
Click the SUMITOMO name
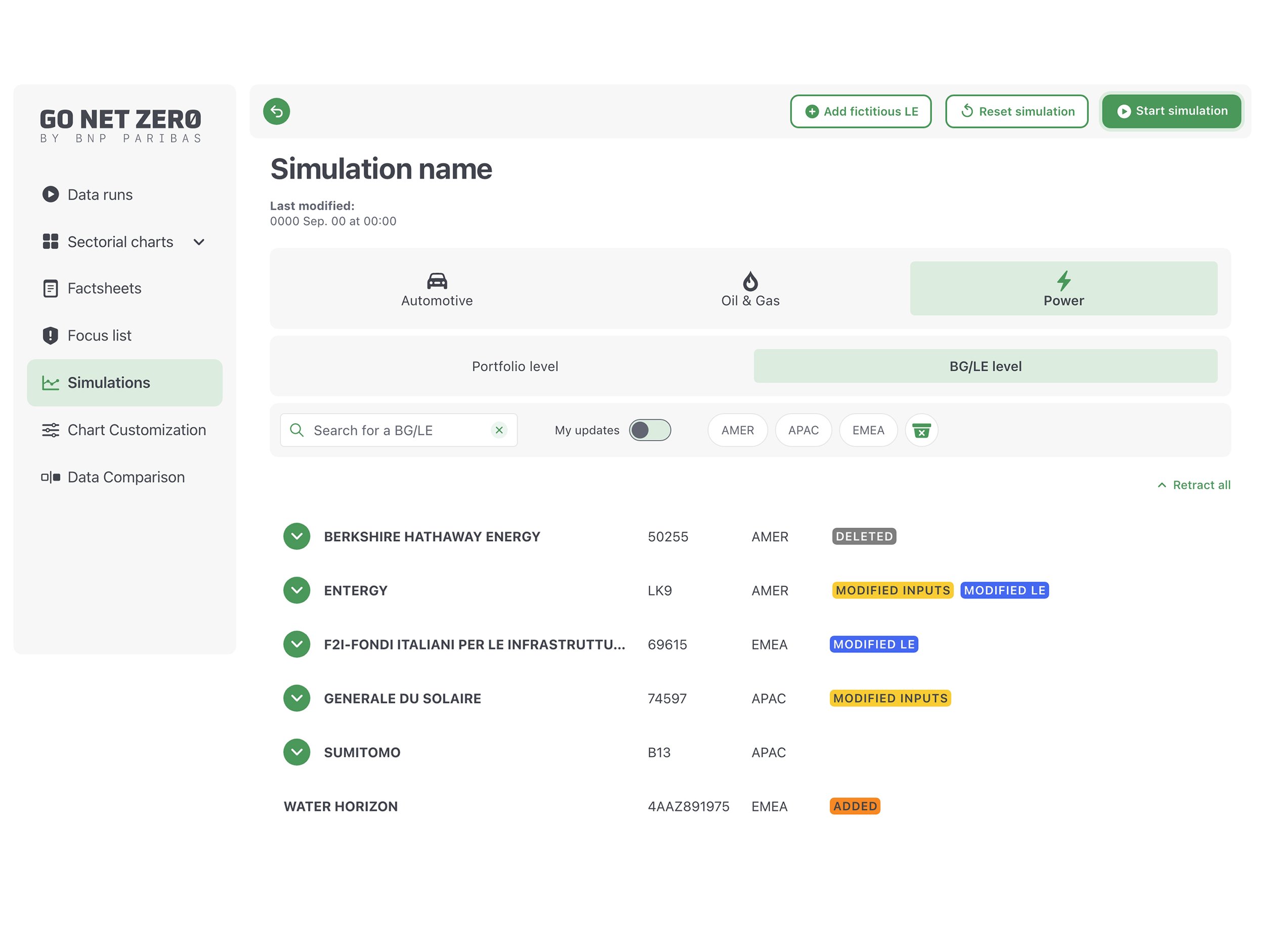point(362,753)
